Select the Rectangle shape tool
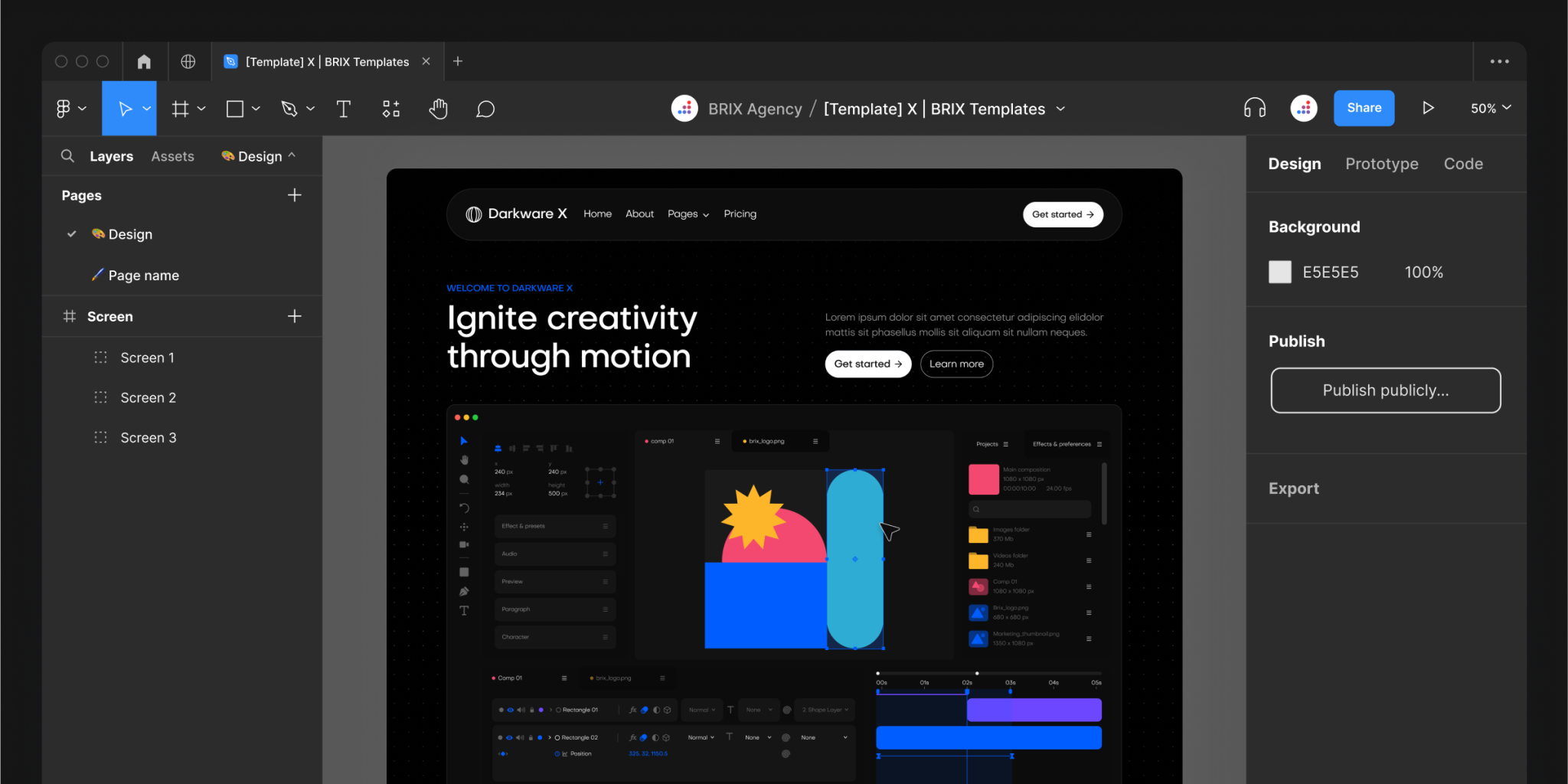Screen dimensions: 1568x784 pyautogui.click(x=236, y=108)
